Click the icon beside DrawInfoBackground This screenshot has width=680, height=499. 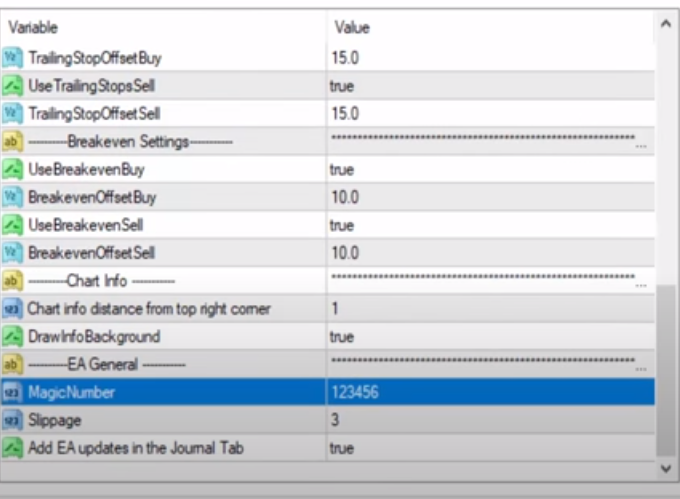(x=13, y=337)
